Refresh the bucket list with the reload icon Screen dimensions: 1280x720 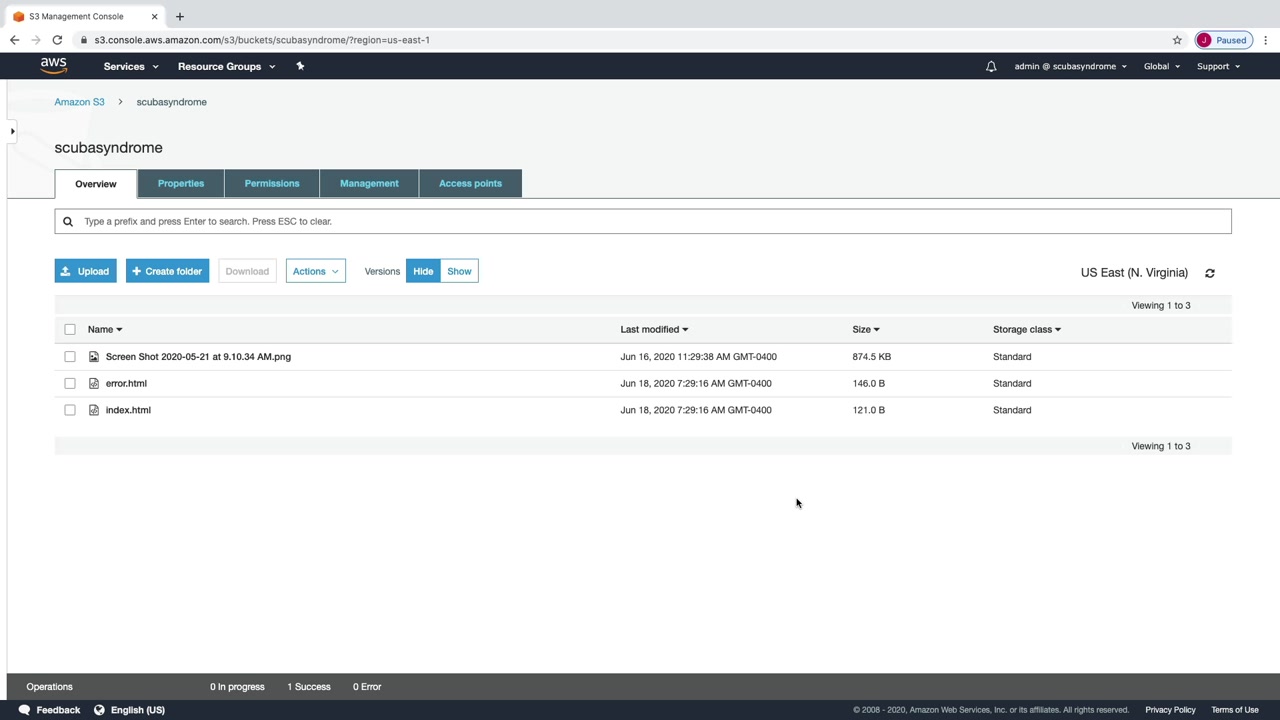coord(1210,273)
